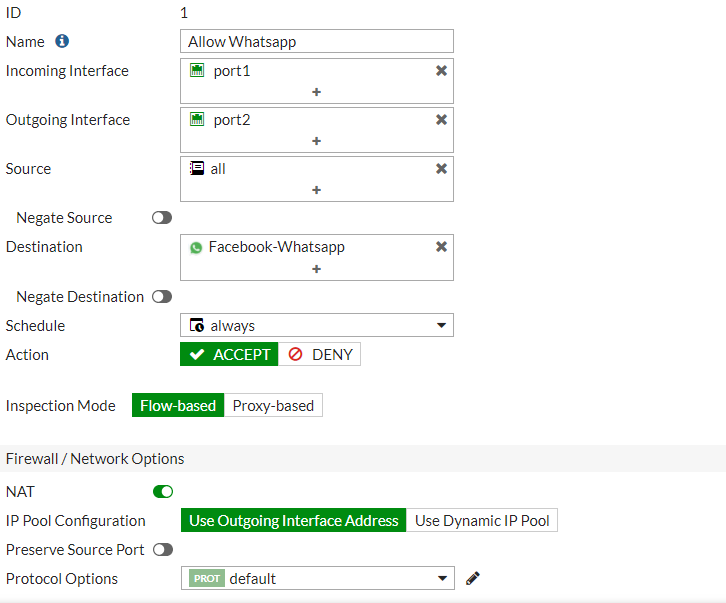Screen dimensions: 726x603
Task: Remove Facebook-Whatsapp from Destination
Action: pos(441,247)
